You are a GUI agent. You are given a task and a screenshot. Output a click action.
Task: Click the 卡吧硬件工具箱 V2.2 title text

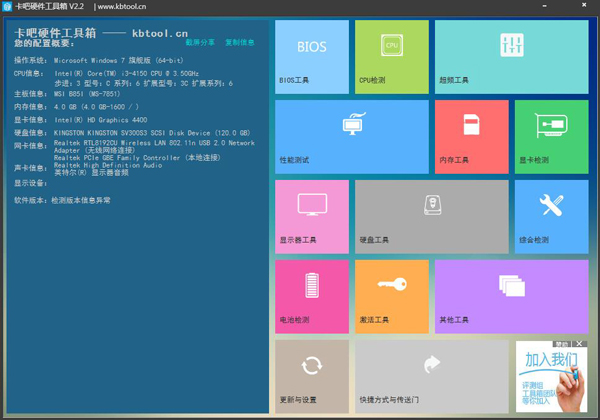pos(49,7)
